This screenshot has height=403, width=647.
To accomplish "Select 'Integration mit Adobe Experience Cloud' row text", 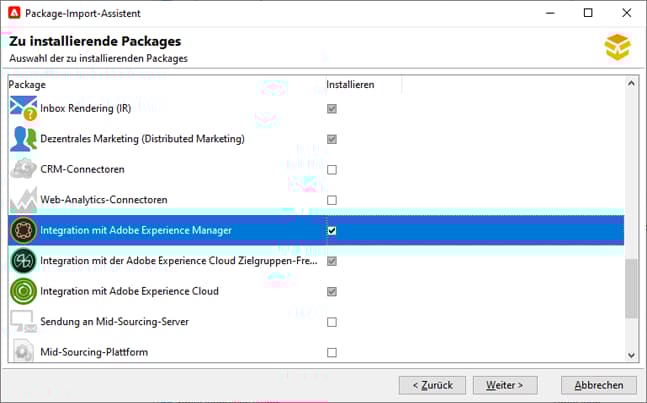I will [x=129, y=291].
